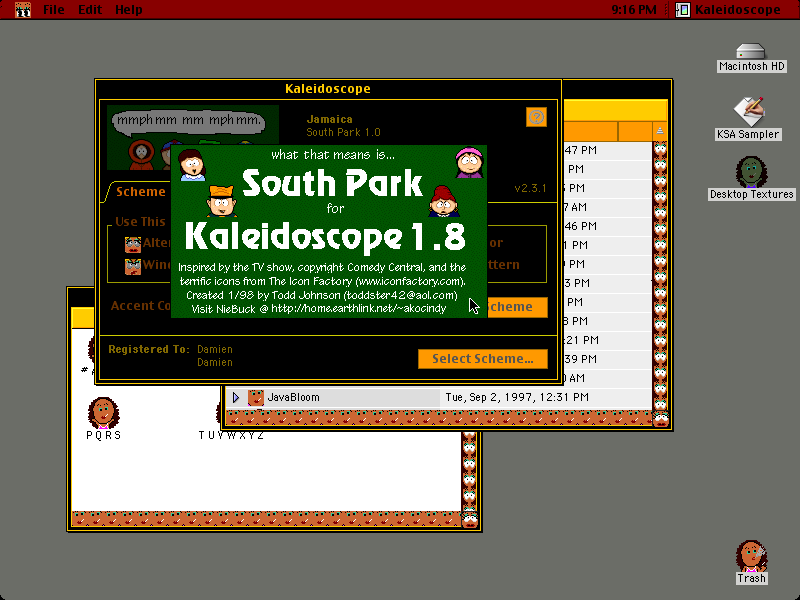Click list window vertical scrollbar

pos(660,276)
